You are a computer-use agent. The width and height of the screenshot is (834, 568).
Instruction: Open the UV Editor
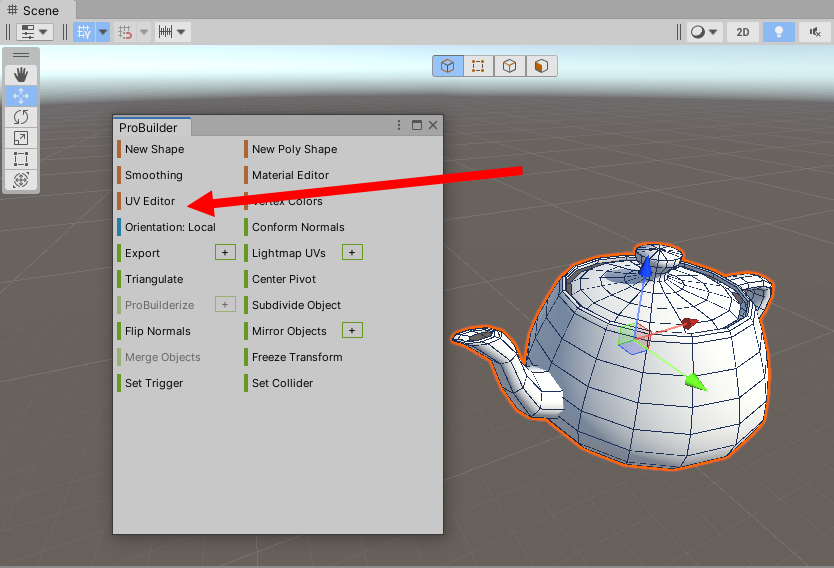(x=150, y=202)
